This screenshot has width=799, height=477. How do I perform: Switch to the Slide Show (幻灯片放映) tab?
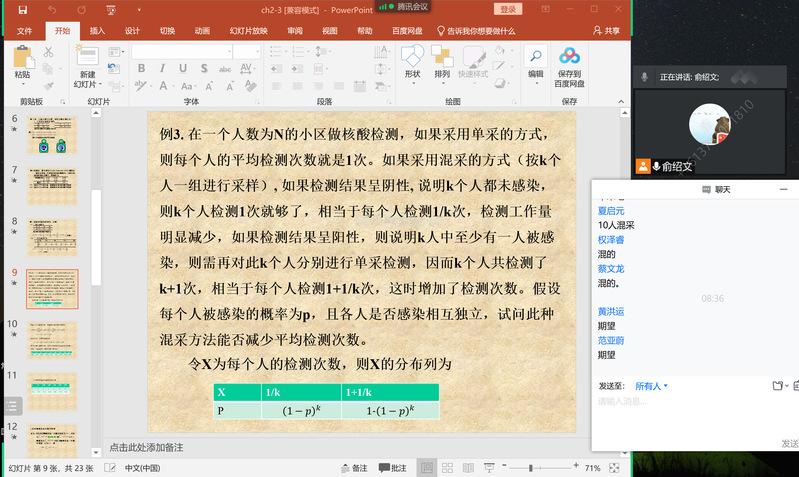pyautogui.click(x=249, y=31)
